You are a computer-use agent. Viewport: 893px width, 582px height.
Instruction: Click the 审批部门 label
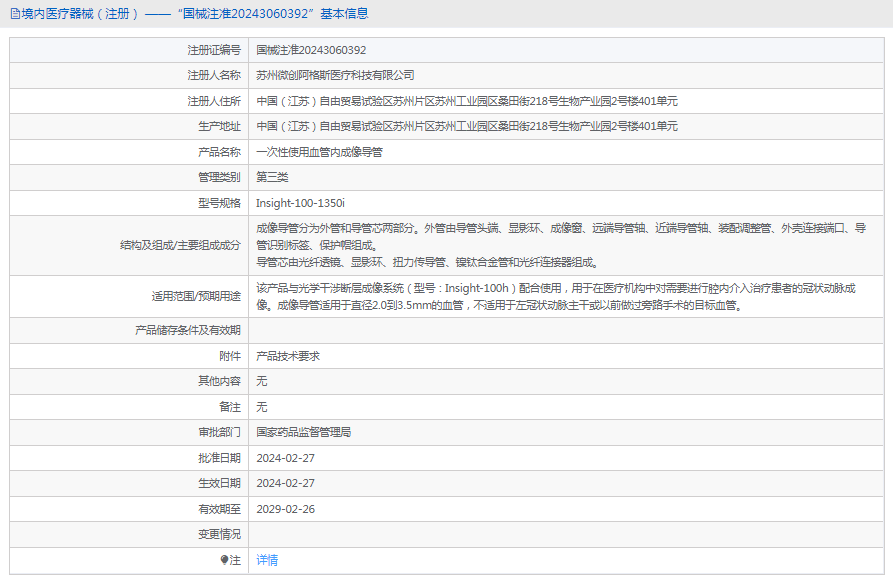219,432
